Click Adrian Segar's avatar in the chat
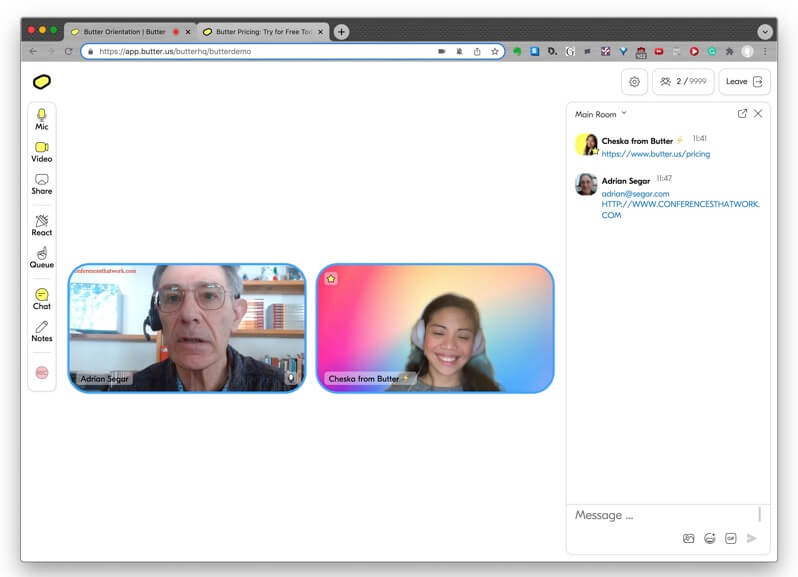 (x=586, y=184)
